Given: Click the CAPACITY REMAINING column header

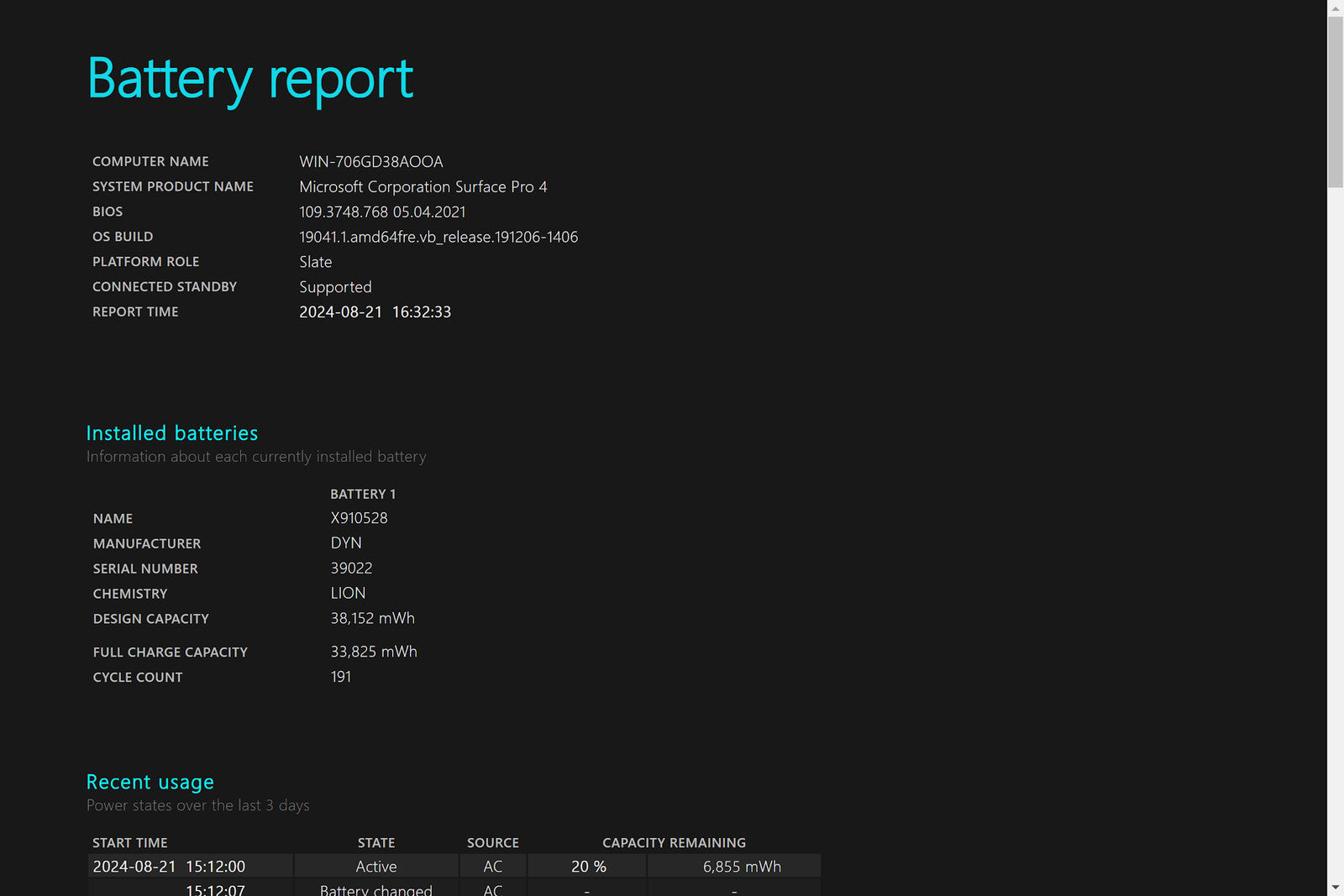Looking at the screenshot, I should click(x=674, y=842).
